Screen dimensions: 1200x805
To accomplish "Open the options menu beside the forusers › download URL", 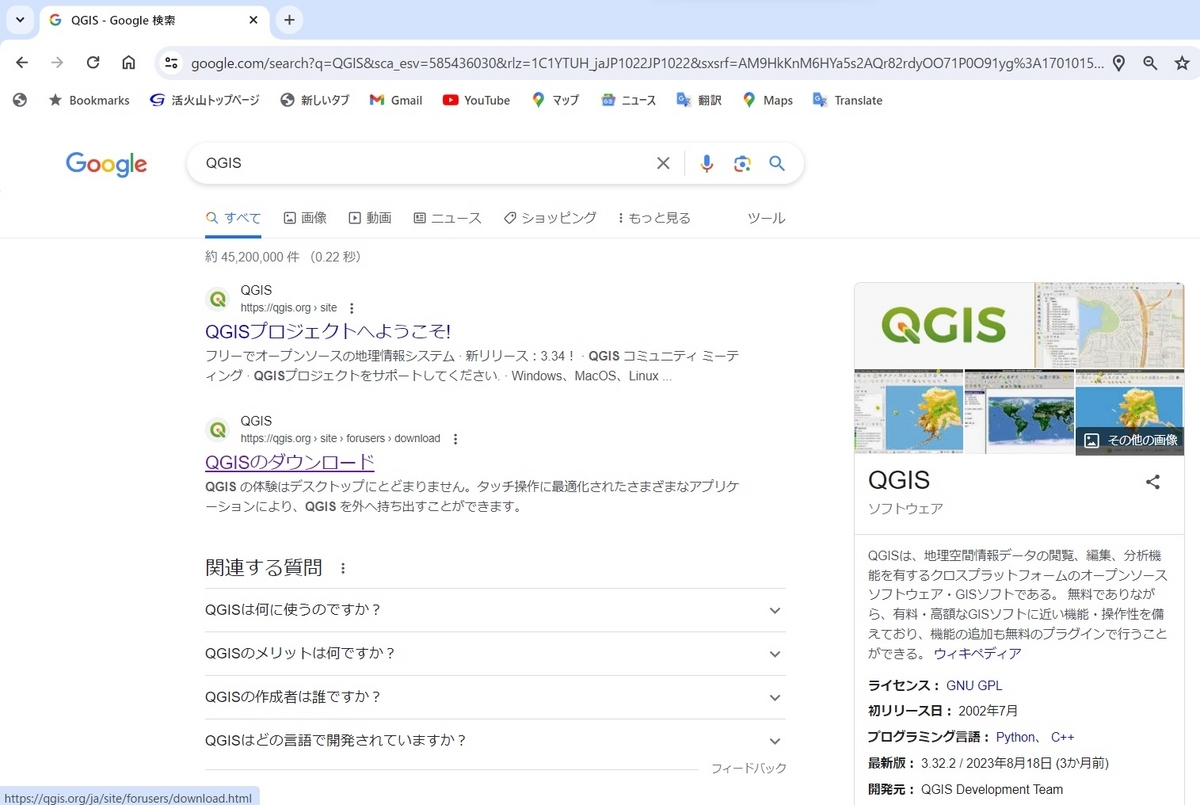I will coord(455,438).
